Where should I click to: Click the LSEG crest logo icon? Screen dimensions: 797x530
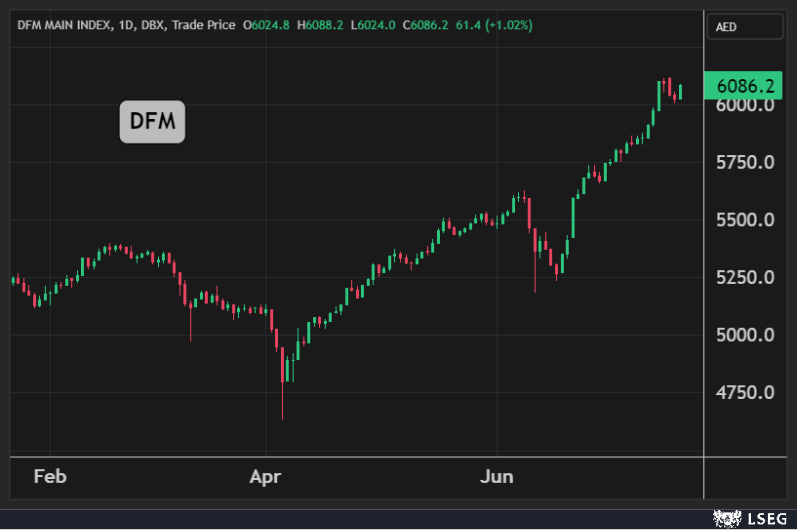pyautogui.click(x=723, y=518)
